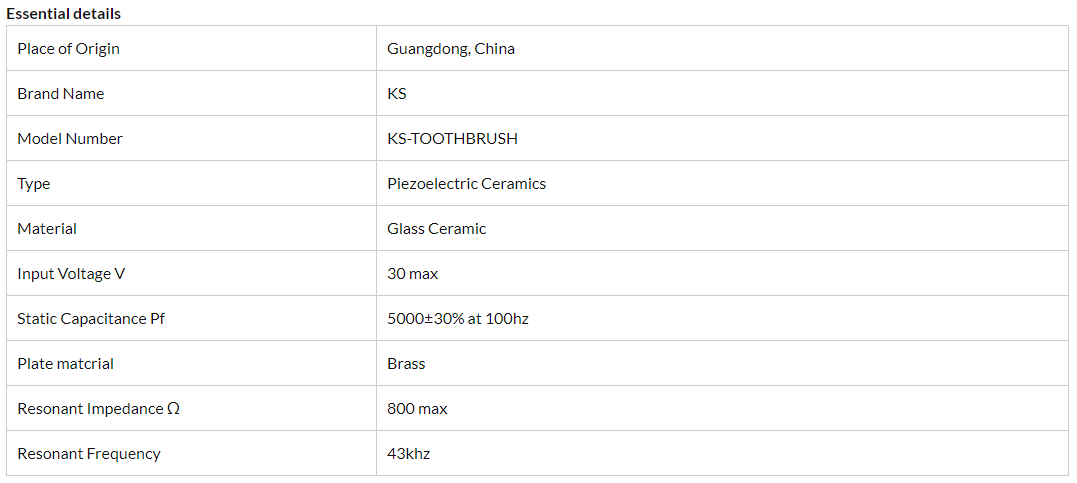Viewport: 1077px width, 483px height.
Task: Click the 43khz resonant frequency value
Action: [x=408, y=454]
